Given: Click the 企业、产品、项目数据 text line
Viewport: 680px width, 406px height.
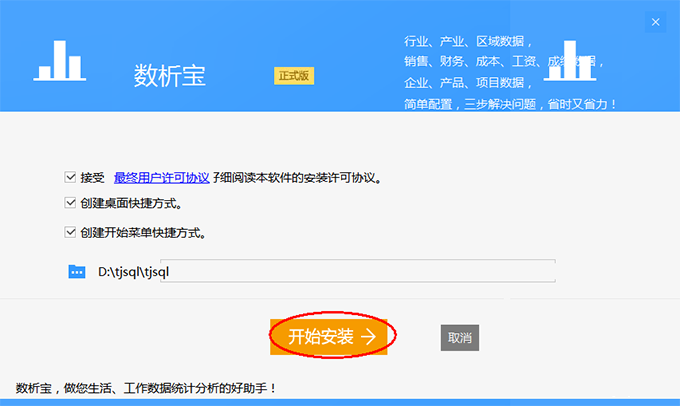Looking at the screenshot, I should tap(468, 82).
